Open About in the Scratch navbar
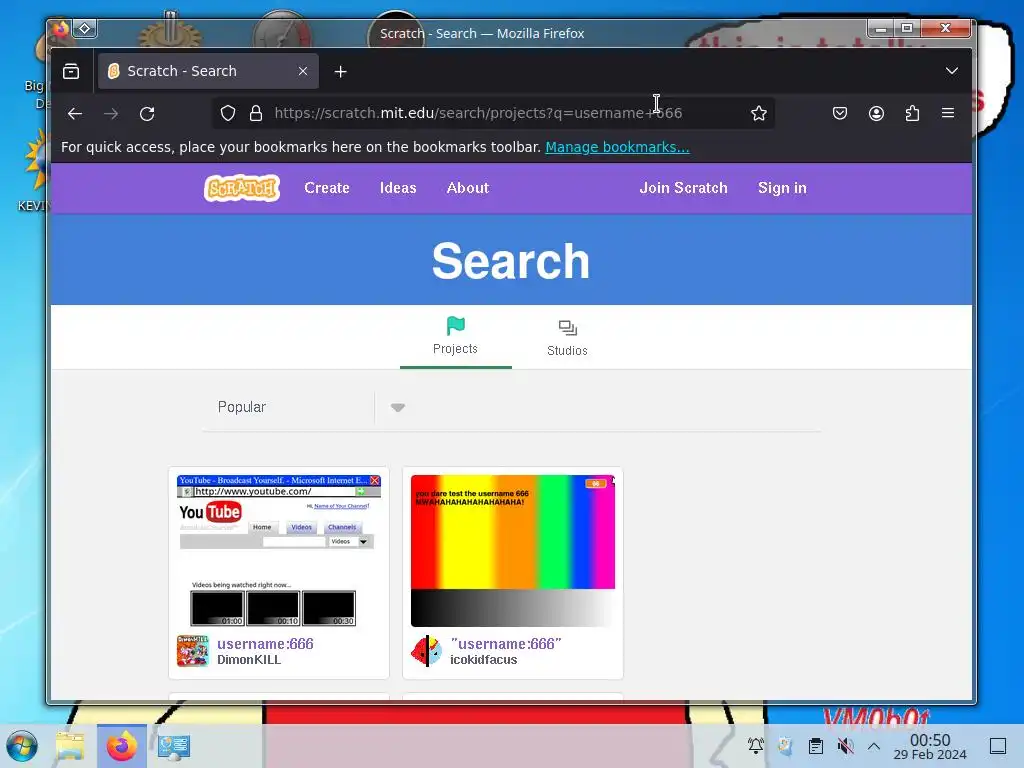The image size is (1024, 768). (x=468, y=188)
